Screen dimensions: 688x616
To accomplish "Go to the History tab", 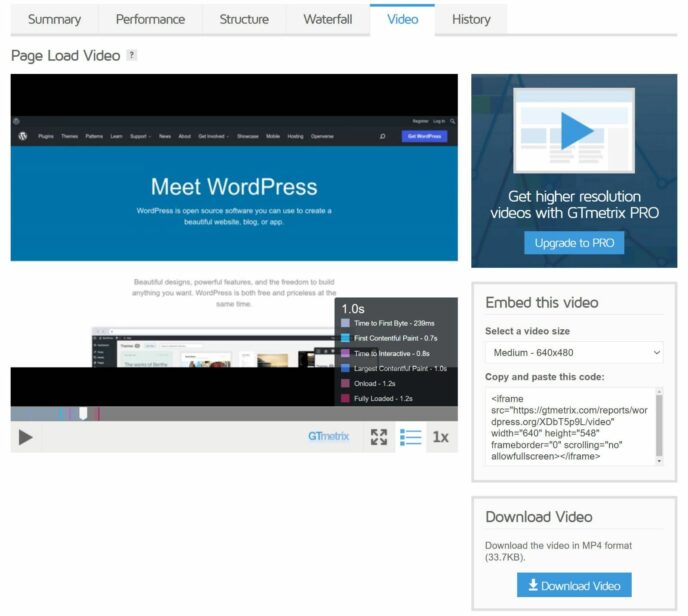I will click(471, 19).
